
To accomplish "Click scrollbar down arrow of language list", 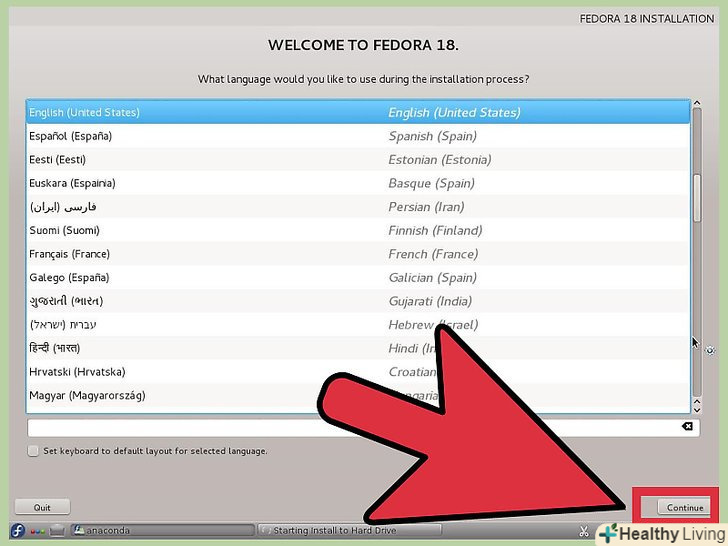I will click(x=696, y=410).
